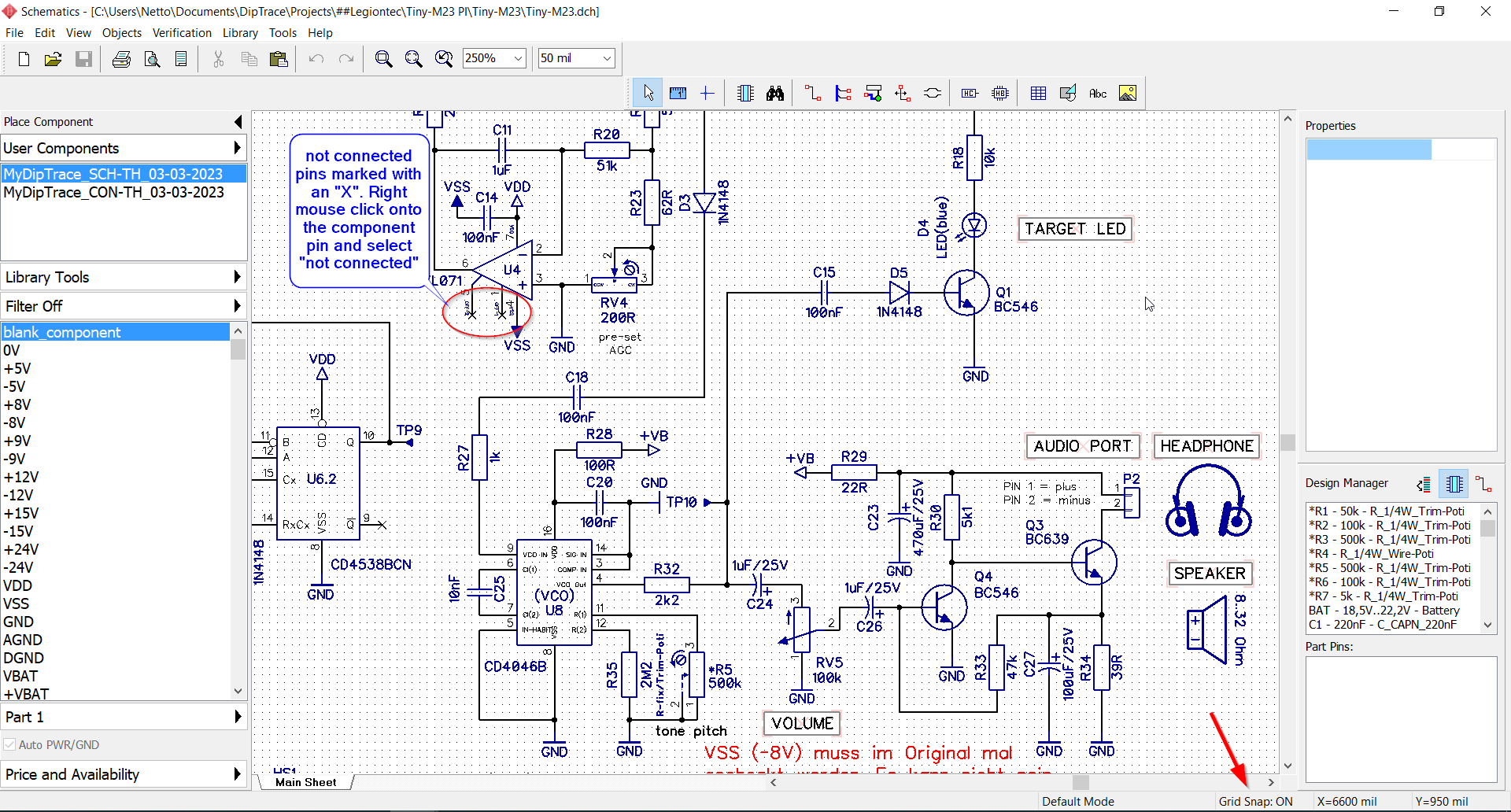The height and width of the screenshot is (812, 1511).
Task: Click the binoculars Find Object icon
Action: (775, 94)
